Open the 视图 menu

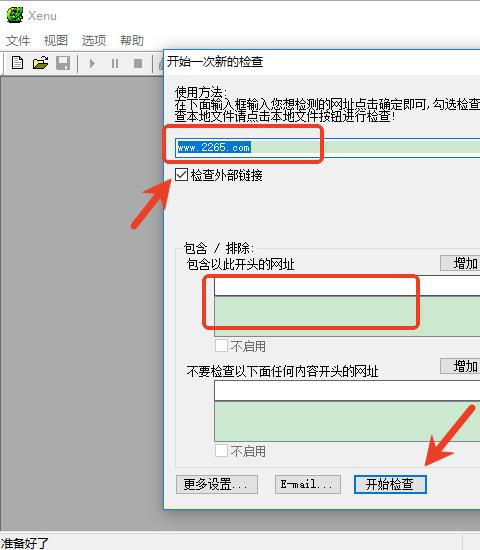(x=56, y=41)
